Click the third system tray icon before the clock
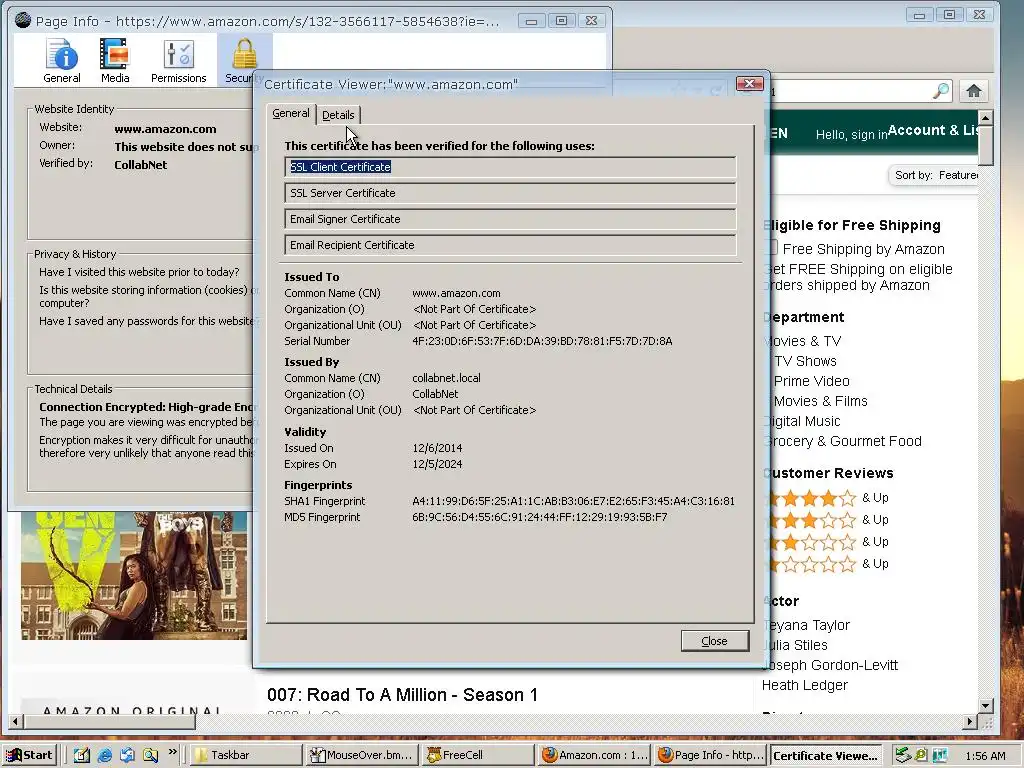Image resolution: width=1024 pixels, height=768 pixels. 940,756
